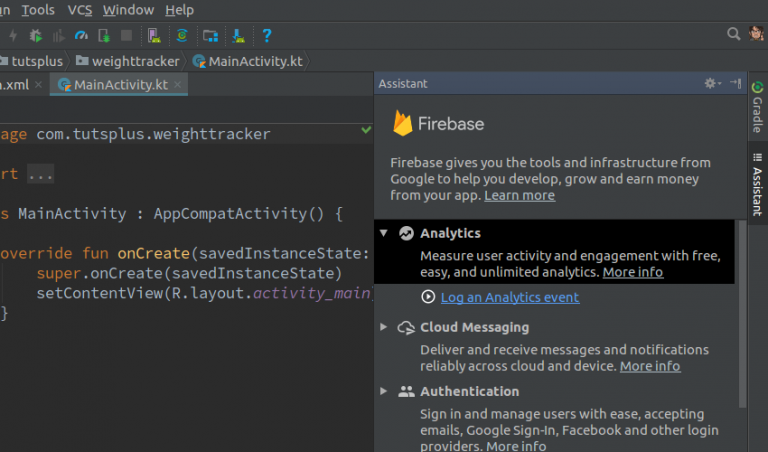Expand the folded import region
This screenshot has height=452, width=768.
(40, 174)
